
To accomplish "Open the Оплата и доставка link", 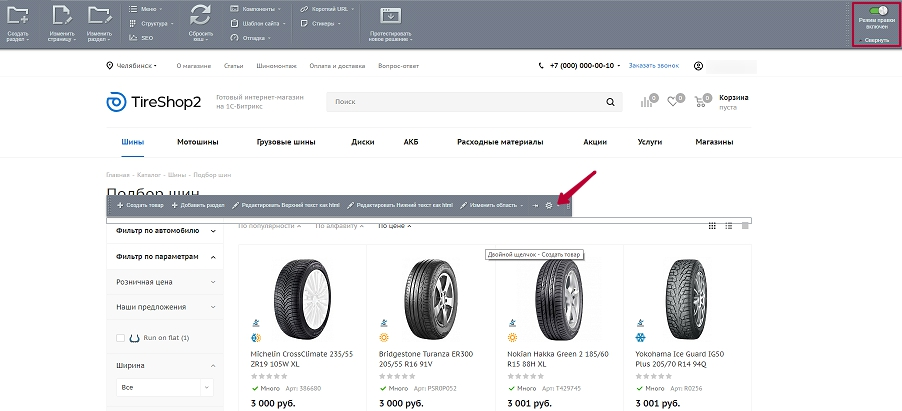I will 337,66.
